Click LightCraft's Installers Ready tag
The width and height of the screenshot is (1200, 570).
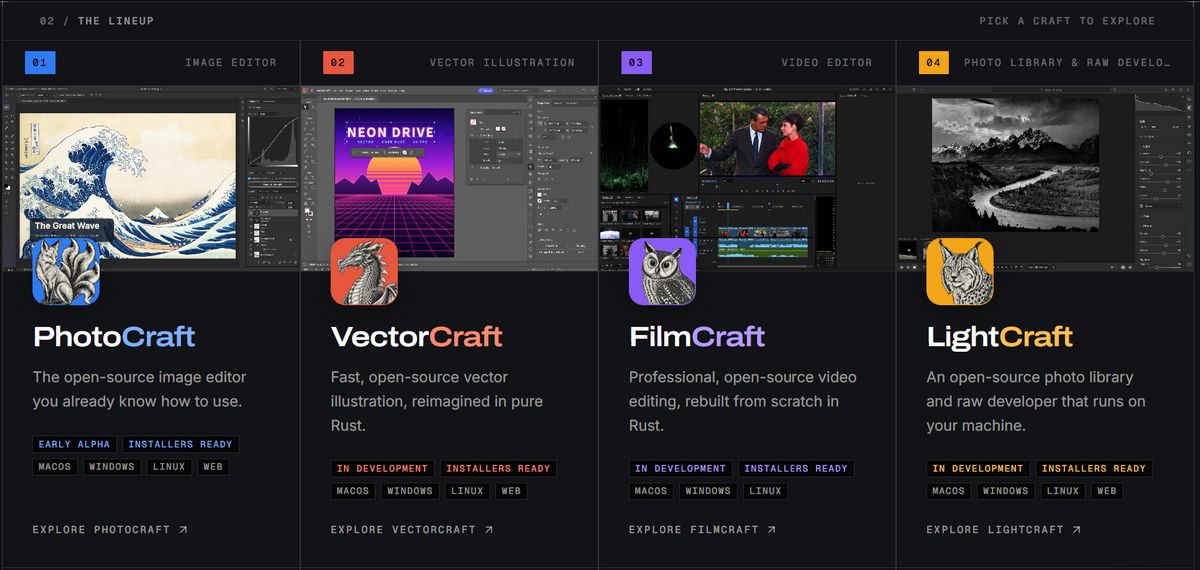1094,468
